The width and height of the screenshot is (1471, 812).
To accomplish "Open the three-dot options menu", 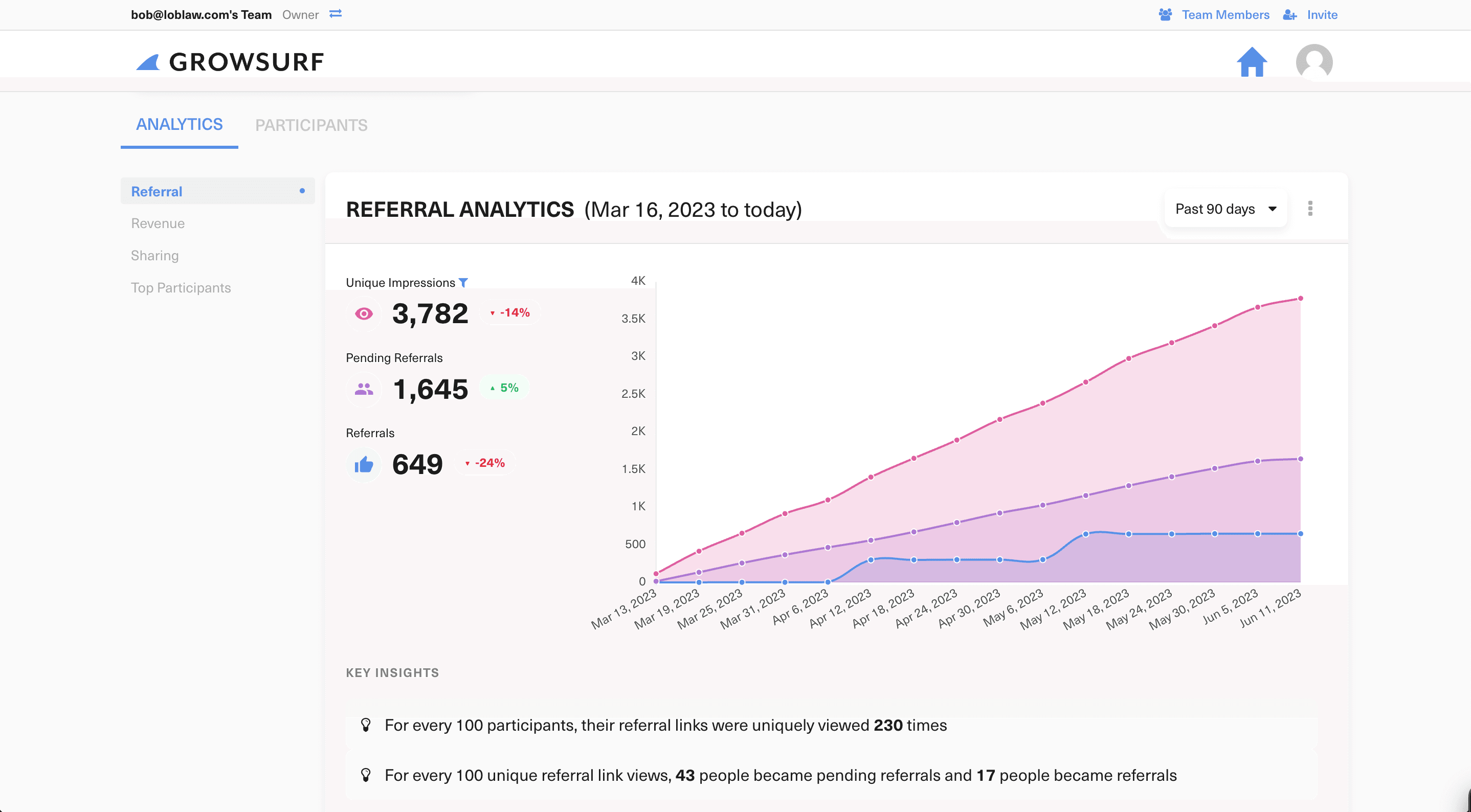I will click(x=1310, y=209).
